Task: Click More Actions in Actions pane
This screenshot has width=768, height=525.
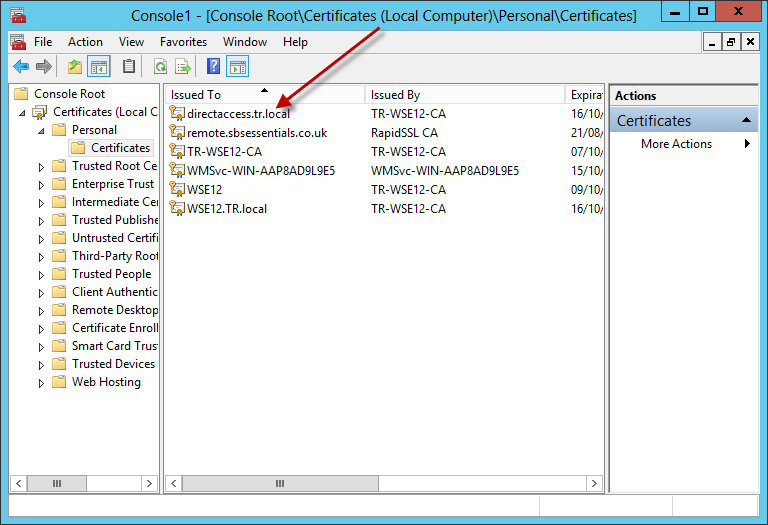Action: (x=676, y=144)
